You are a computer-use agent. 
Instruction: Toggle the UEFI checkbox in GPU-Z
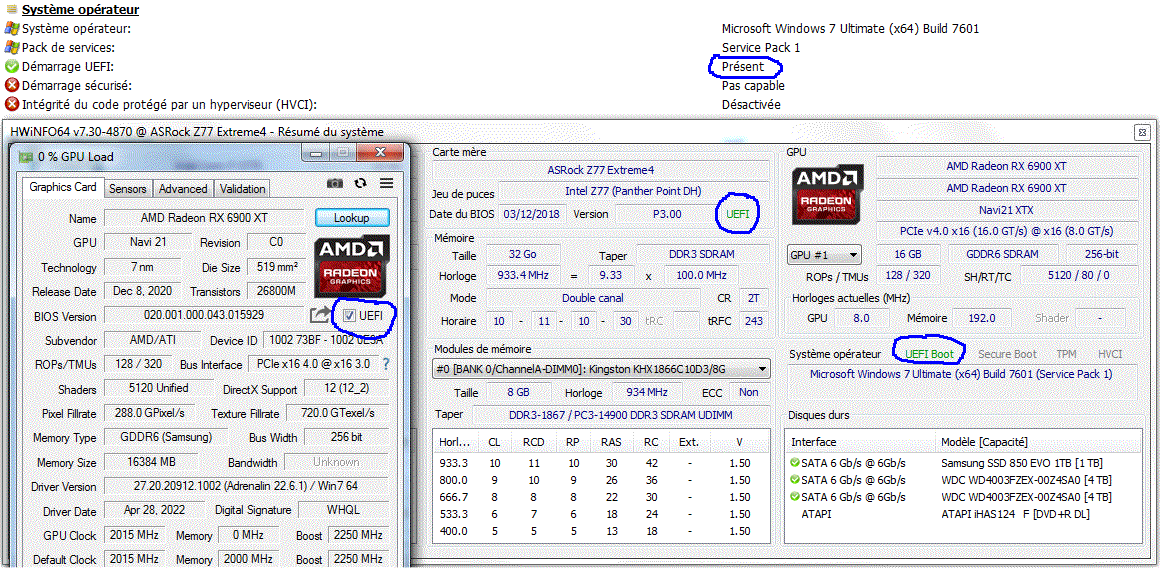pos(348,316)
